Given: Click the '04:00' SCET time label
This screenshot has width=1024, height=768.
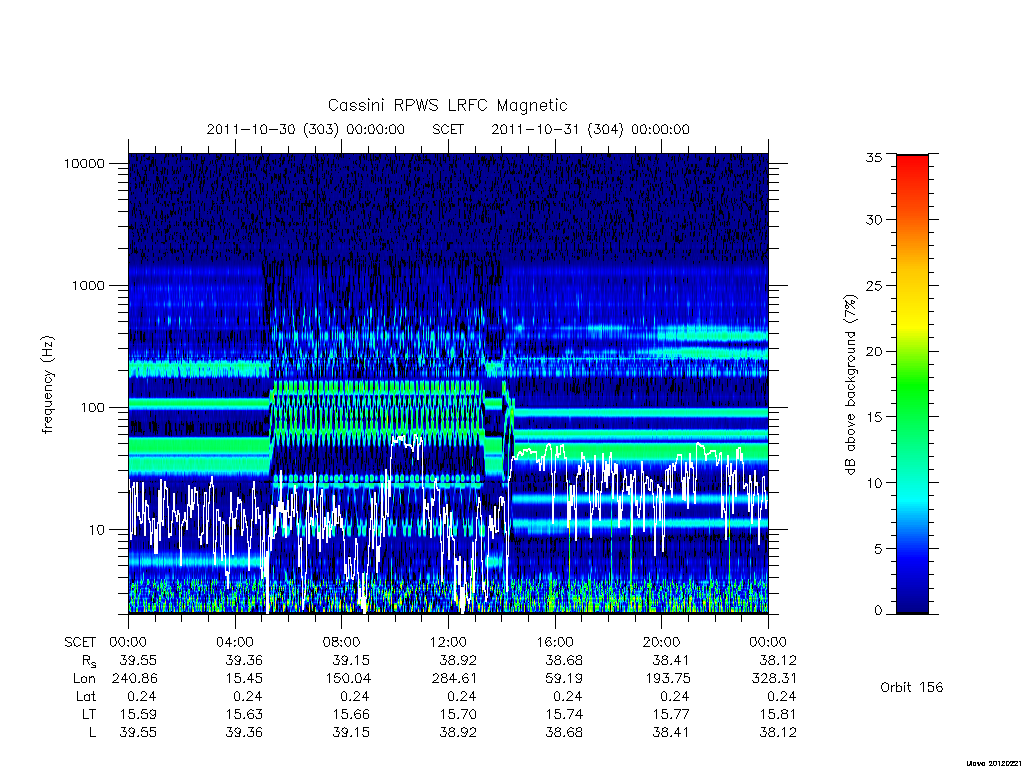Looking at the screenshot, I should click(x=235, y=642).
